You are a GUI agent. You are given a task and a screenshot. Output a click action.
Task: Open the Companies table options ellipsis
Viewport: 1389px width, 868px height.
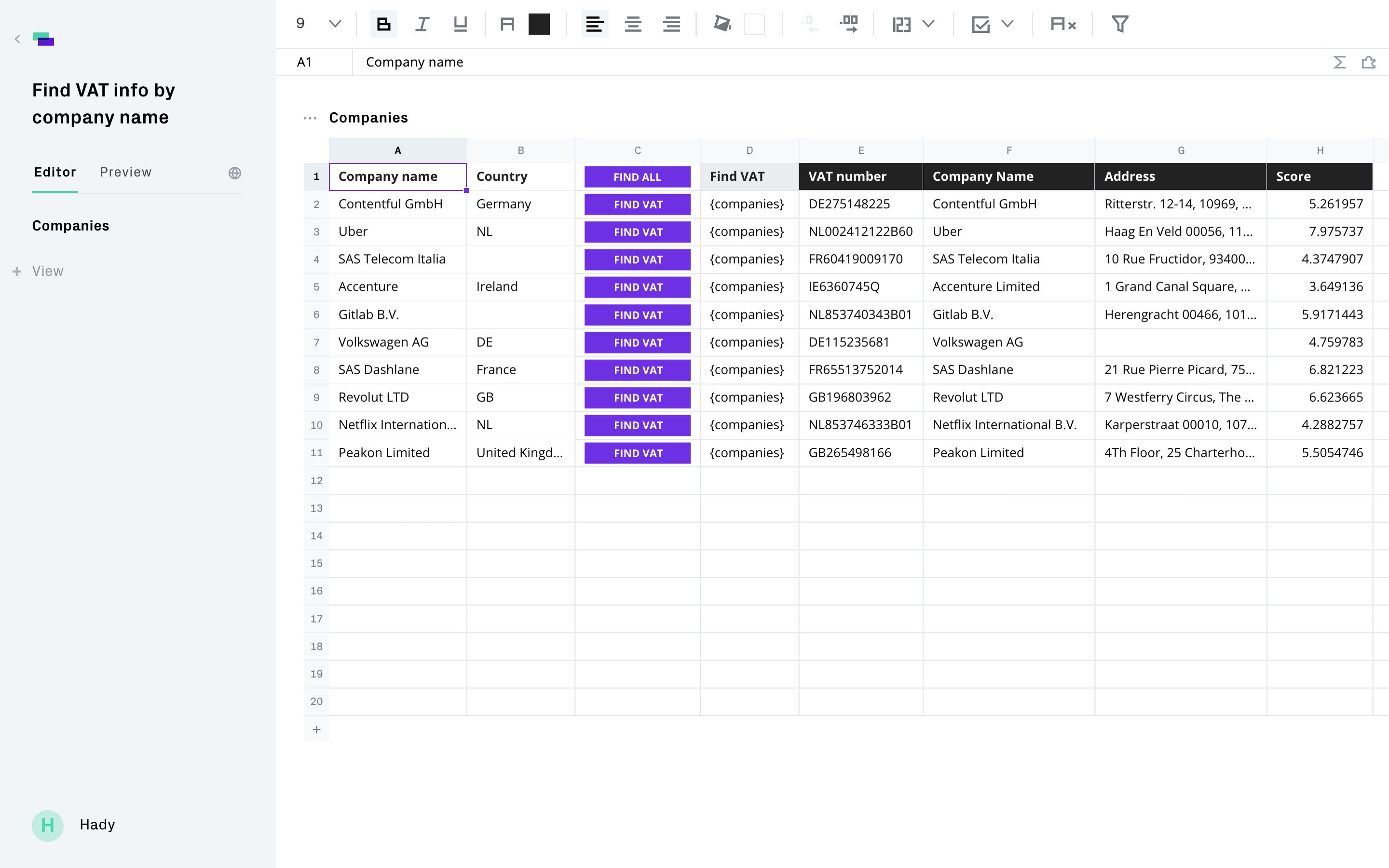tap(310, 118)
